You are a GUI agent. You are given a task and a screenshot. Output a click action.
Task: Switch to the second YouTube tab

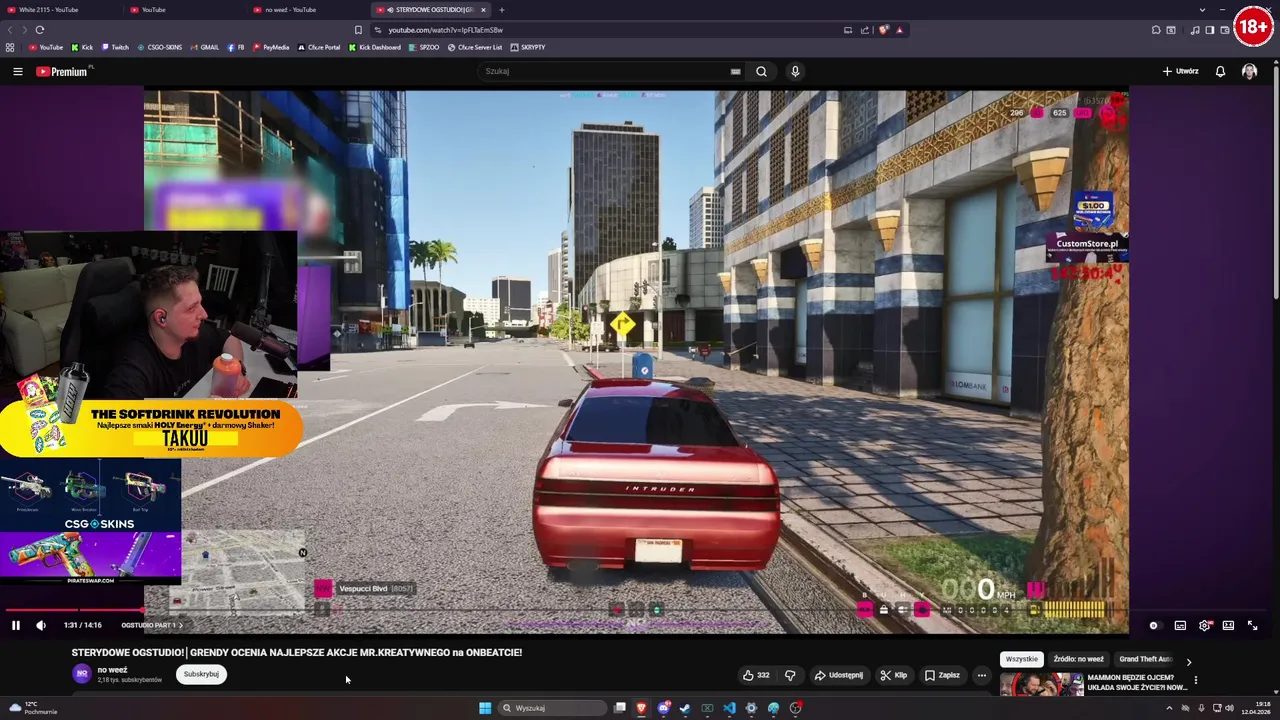pyautogui.click(x=185, y=9)
